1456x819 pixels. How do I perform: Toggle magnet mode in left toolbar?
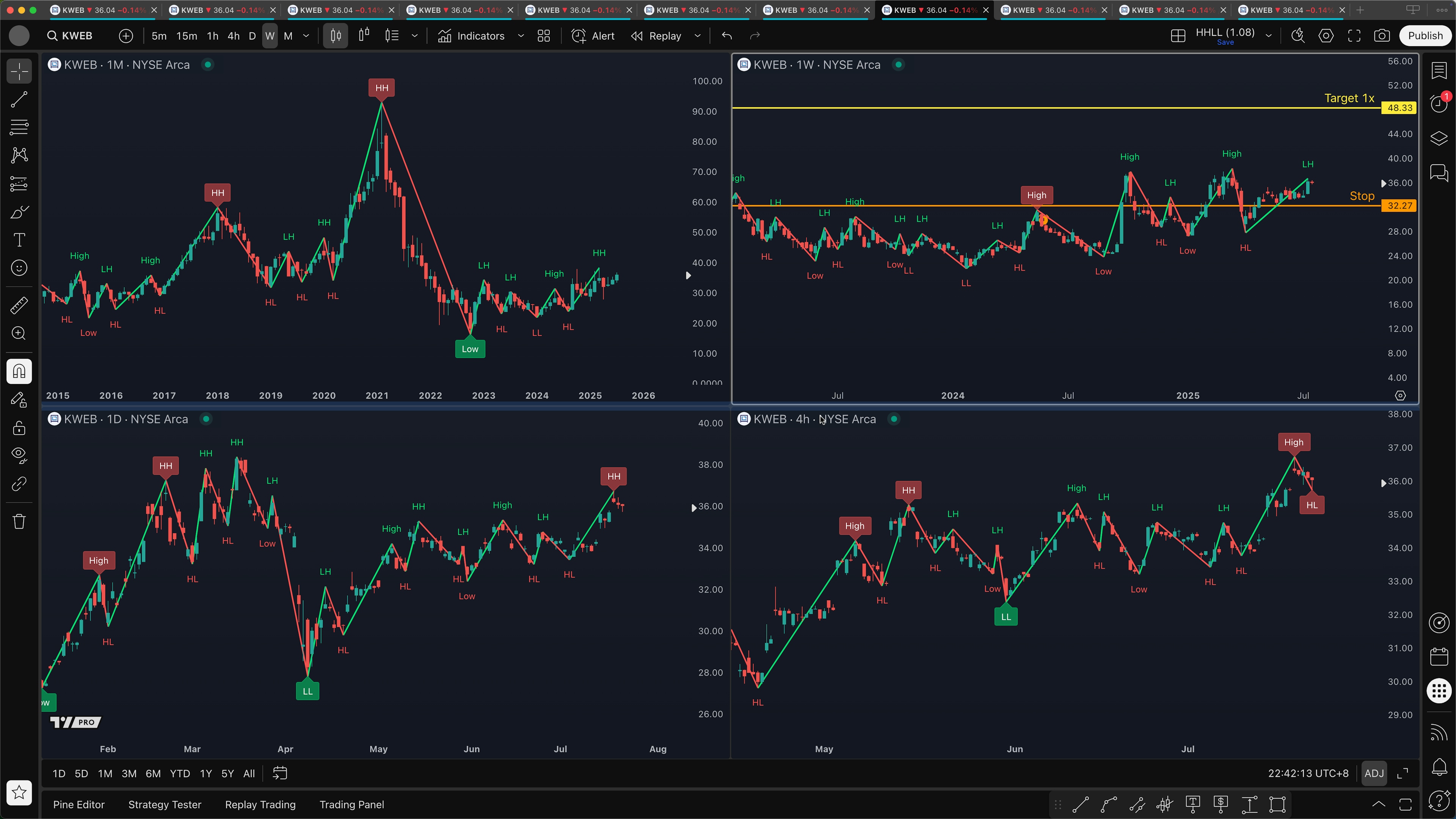point(19,371)
